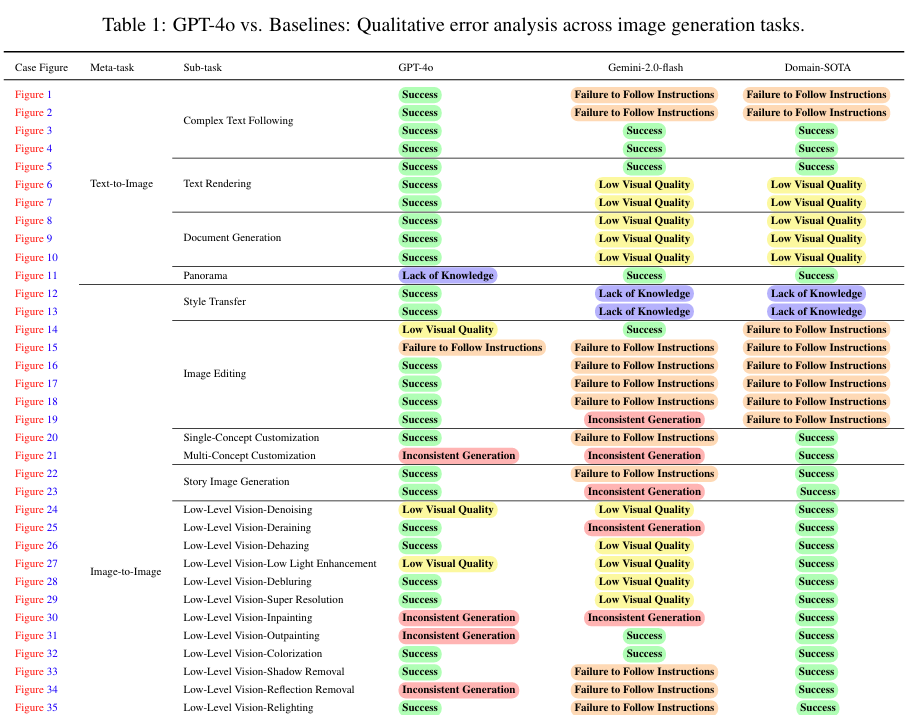913x715 pixels.
Task: Click Gemini Lack of Knowledge badge, Figure 13
Action: click(x=645, y=312)
